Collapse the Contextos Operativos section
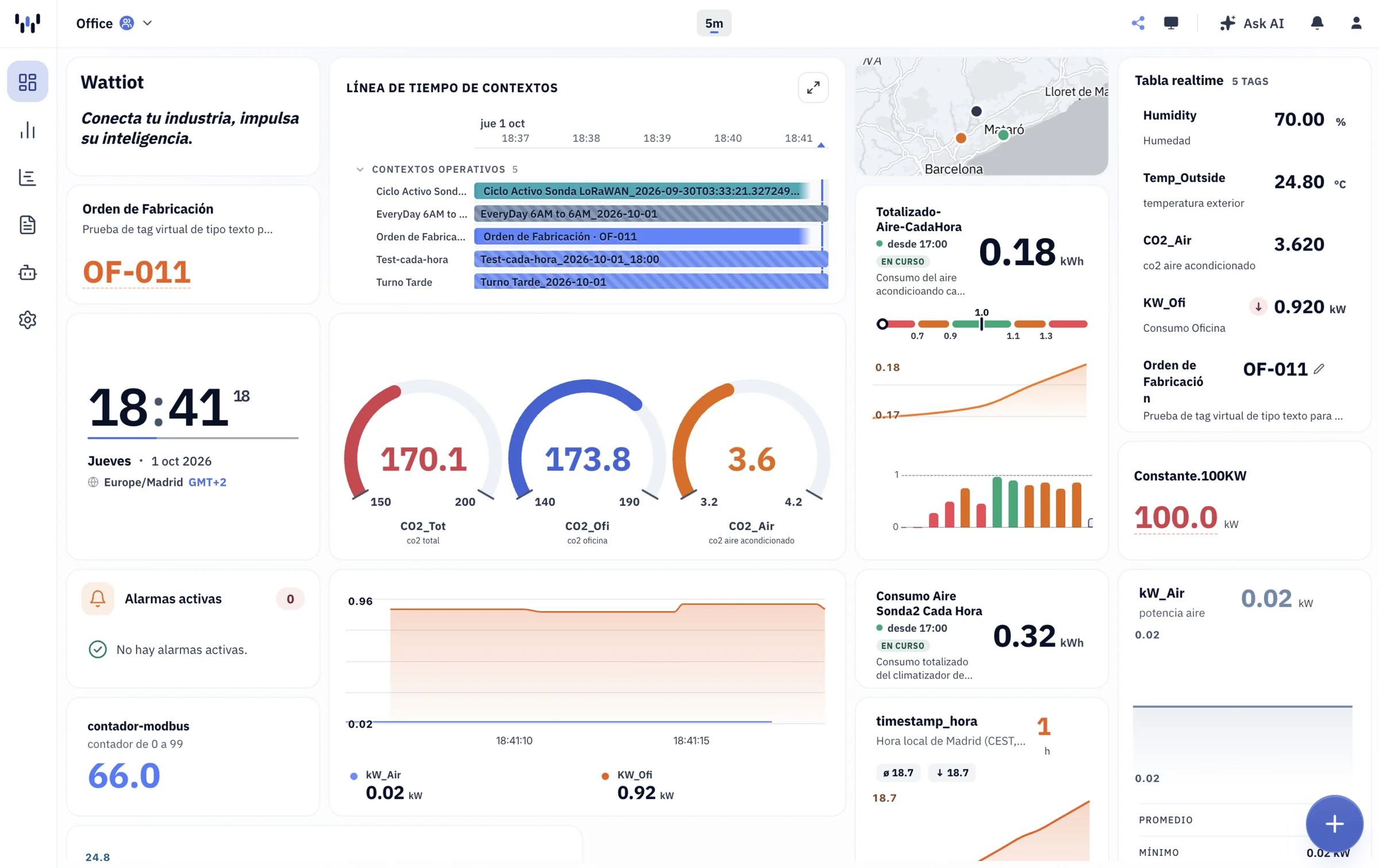 (360, 169)
